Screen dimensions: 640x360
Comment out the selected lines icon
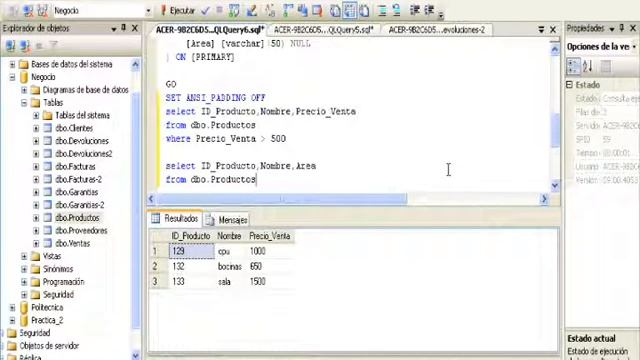point(382,11)
